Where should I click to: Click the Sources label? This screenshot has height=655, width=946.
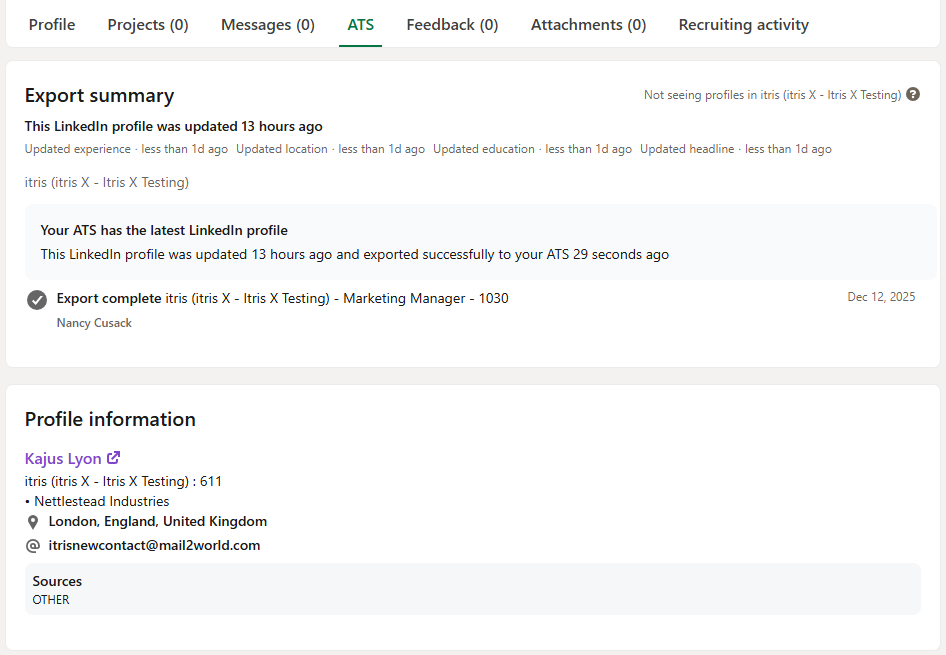pyautogui.click(x=57, y=581)
